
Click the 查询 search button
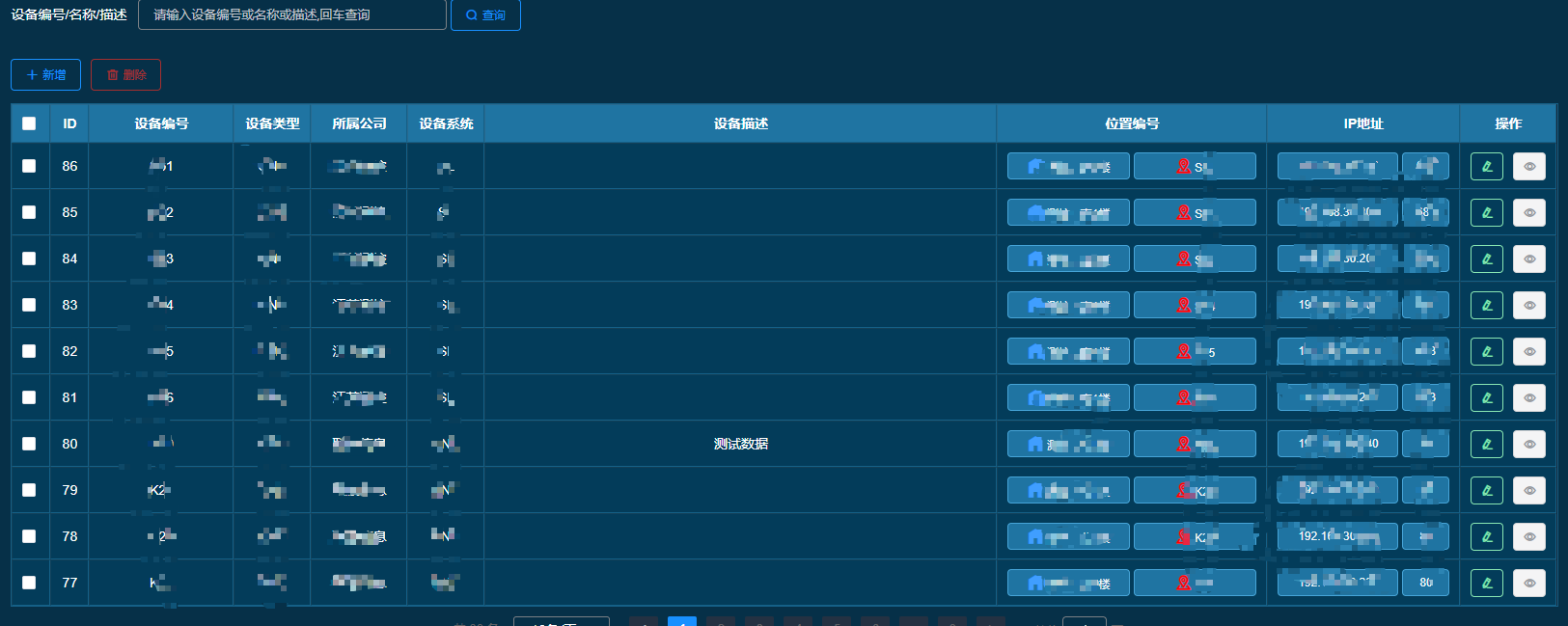(485, 15)
